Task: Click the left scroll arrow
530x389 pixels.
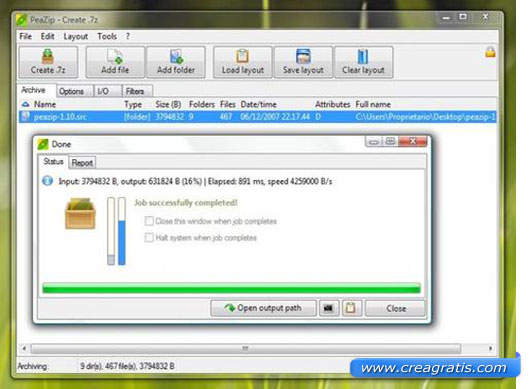Action: pos(24,348)
